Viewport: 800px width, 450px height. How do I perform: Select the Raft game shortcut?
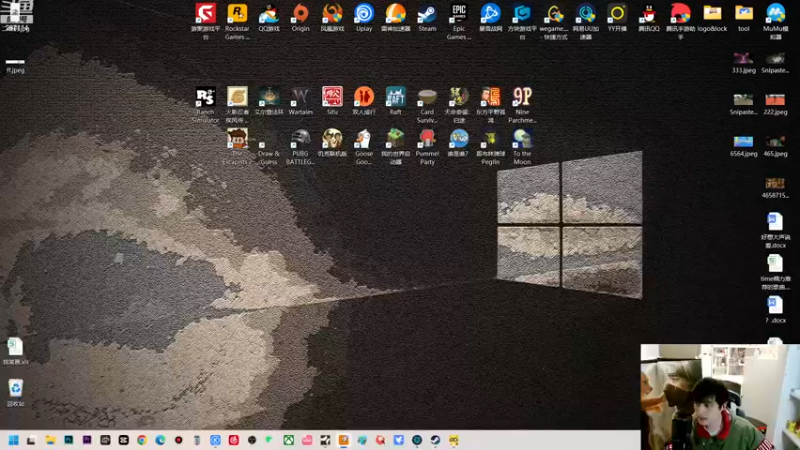[x=395, y=101]
